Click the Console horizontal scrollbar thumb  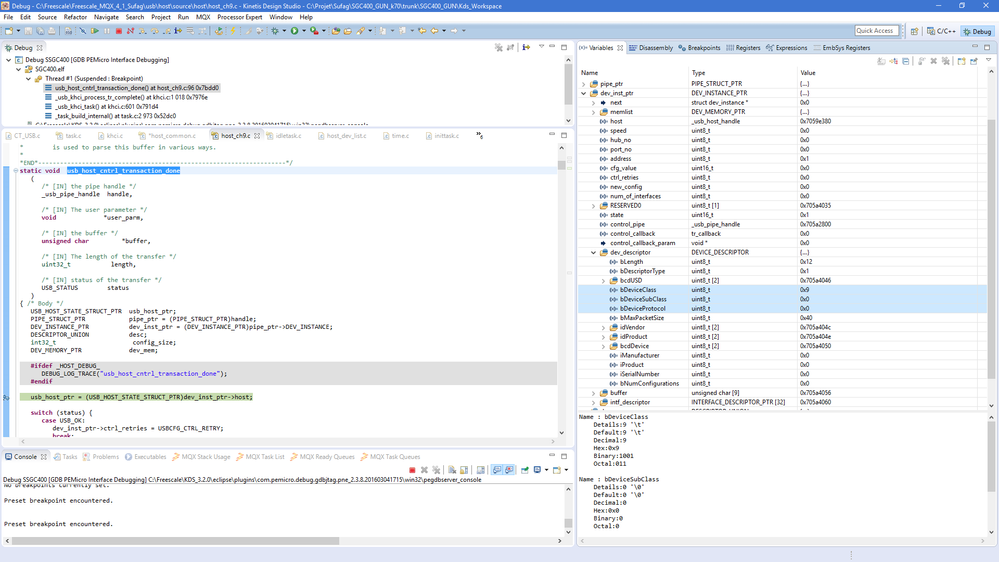175,541
